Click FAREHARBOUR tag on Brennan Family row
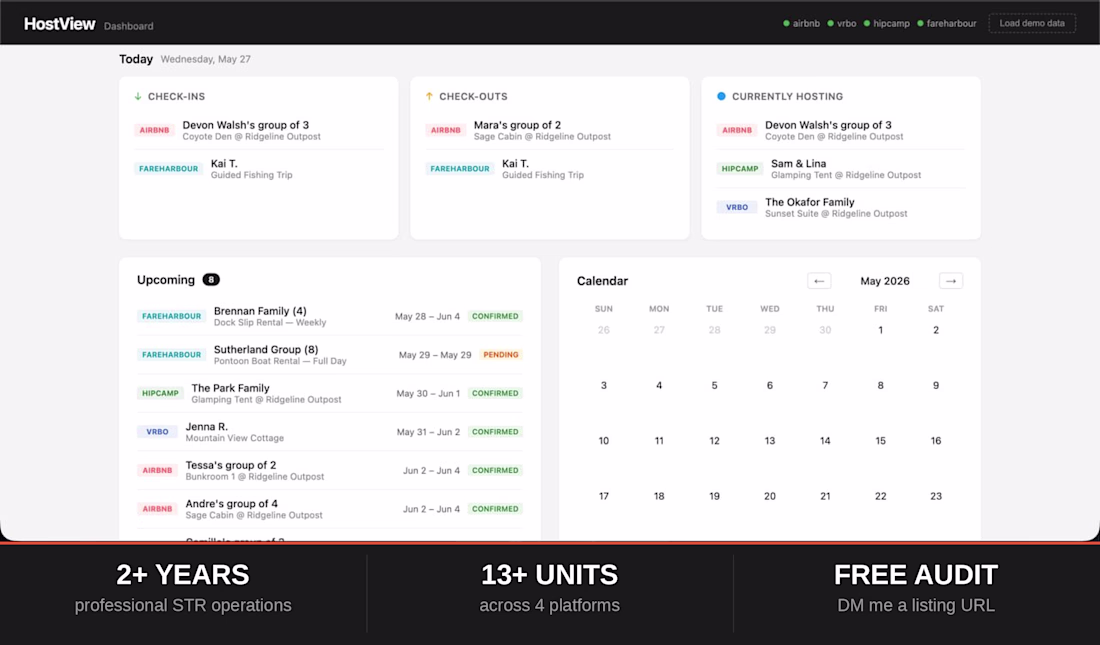Screen dimensions: 1100x645 click(171, 316)
